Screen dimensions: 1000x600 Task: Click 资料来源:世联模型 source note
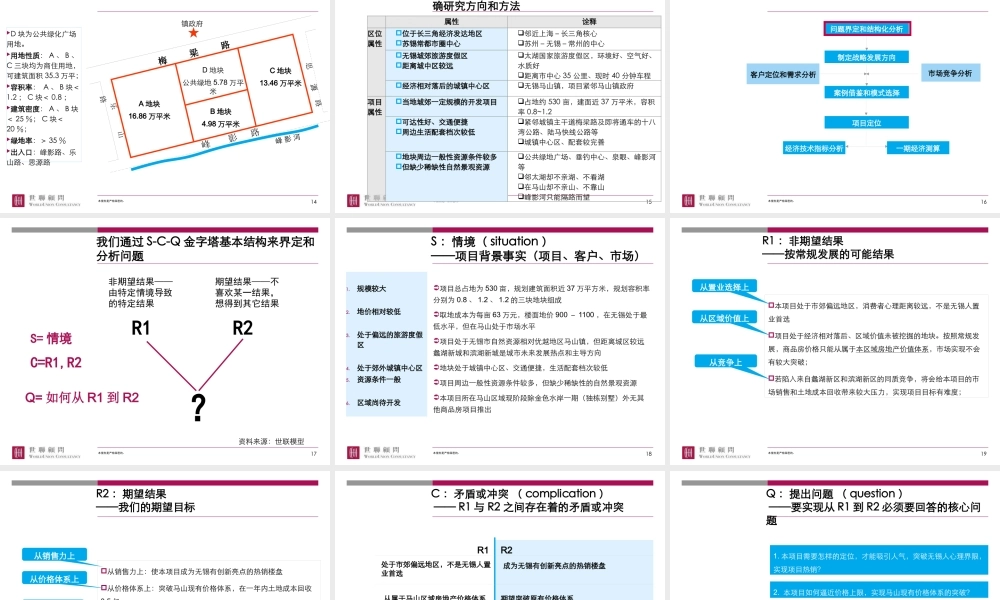[x=271, y=441]
